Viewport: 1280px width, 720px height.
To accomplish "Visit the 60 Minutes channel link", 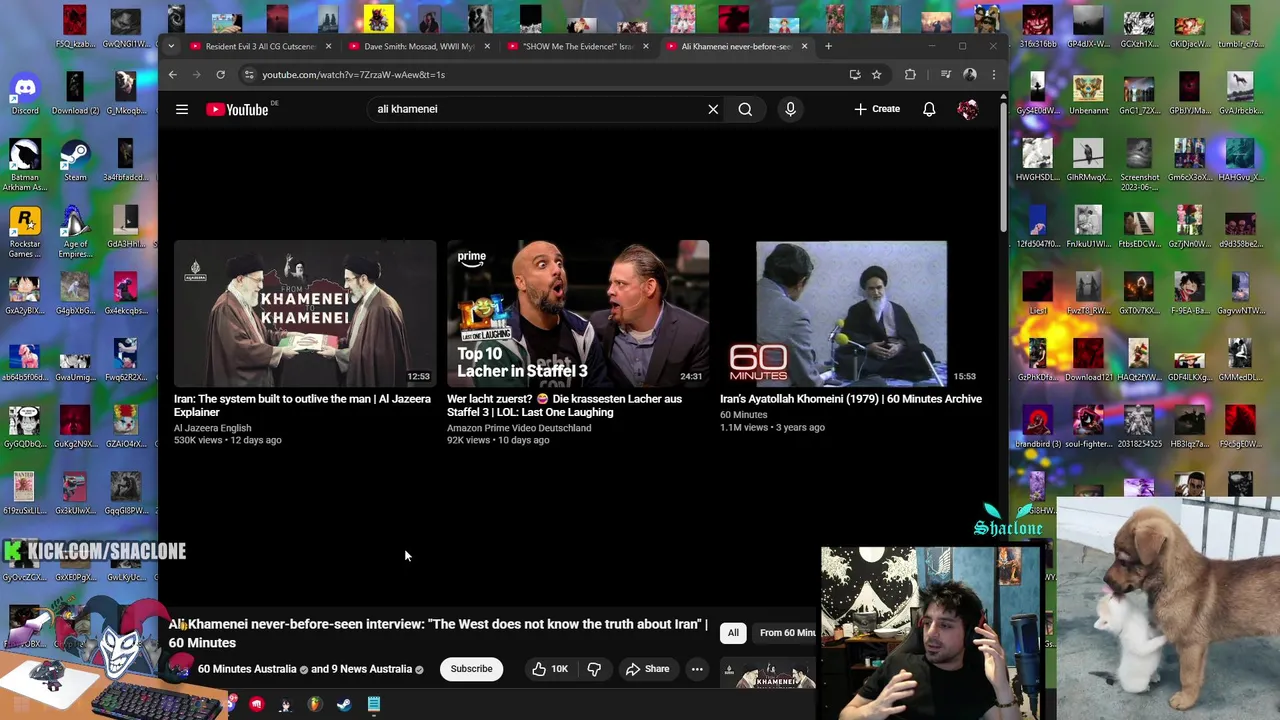I will pos(744,415).
